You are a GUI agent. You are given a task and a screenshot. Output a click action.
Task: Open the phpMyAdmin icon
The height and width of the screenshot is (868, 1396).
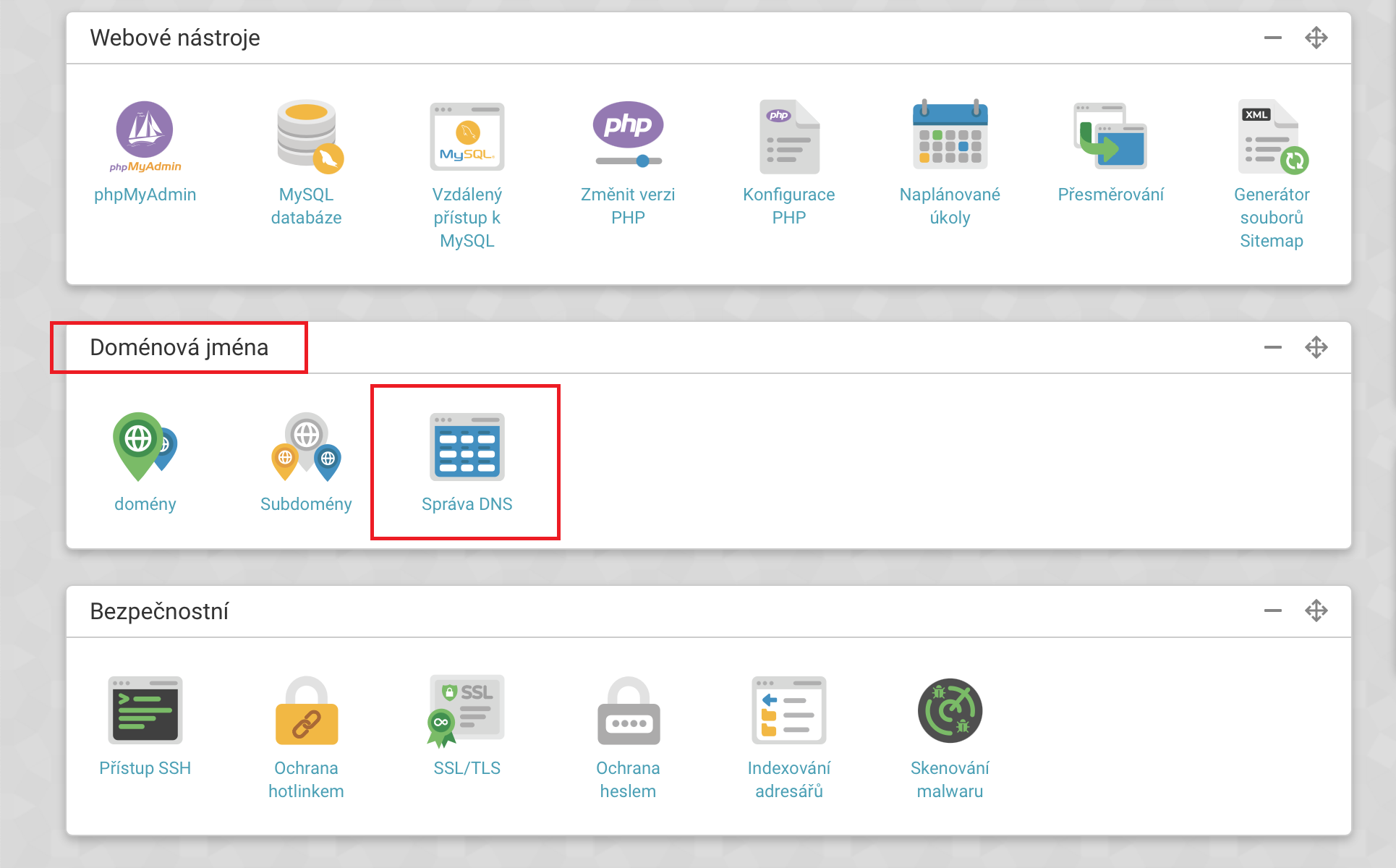click(x=145, y=137)
